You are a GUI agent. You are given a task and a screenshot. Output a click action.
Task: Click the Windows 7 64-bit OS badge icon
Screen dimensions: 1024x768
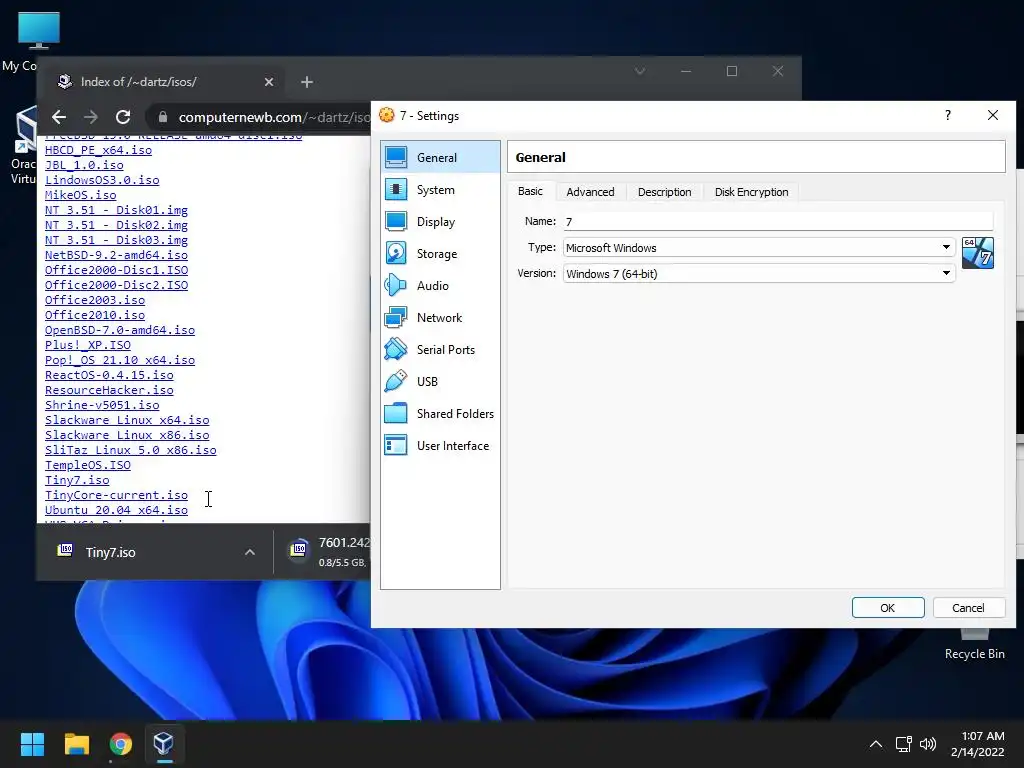point(978,253)
